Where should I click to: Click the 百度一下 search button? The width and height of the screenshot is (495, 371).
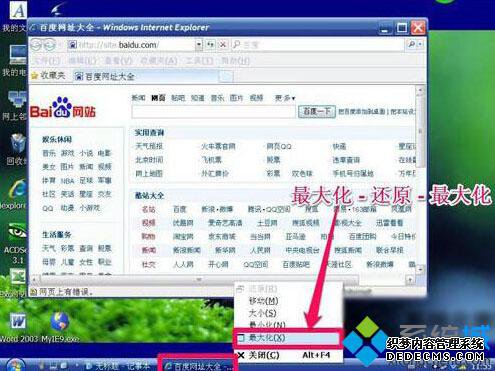317,112
